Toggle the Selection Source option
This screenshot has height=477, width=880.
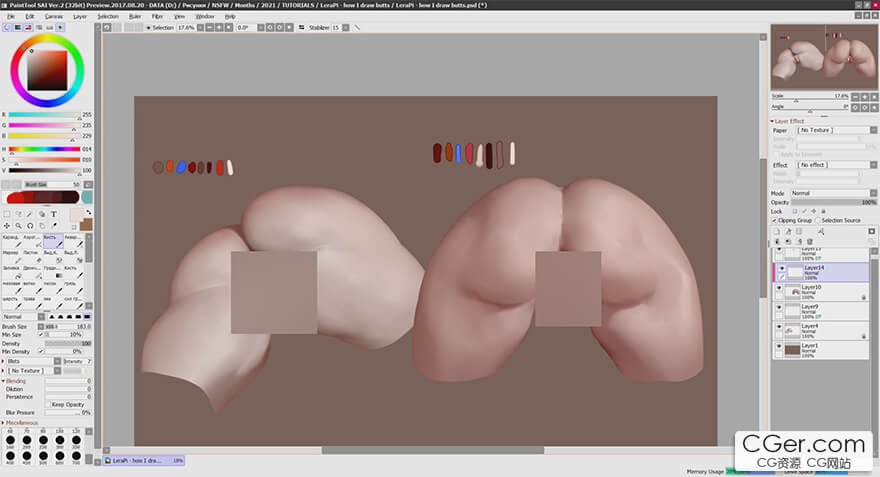pyautogui.click(x=818, y=220)
